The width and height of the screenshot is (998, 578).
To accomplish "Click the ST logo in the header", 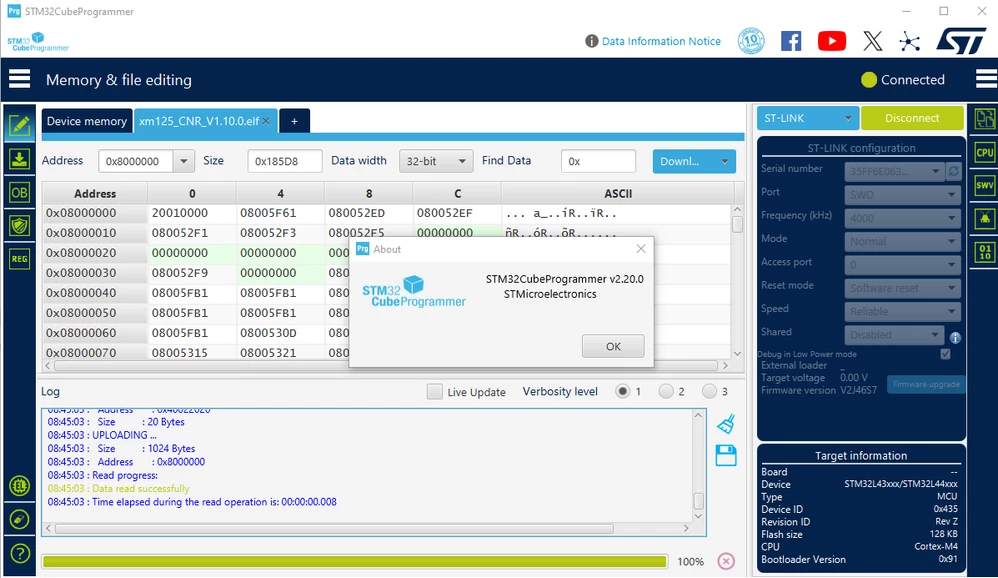I will coord(961,41).
